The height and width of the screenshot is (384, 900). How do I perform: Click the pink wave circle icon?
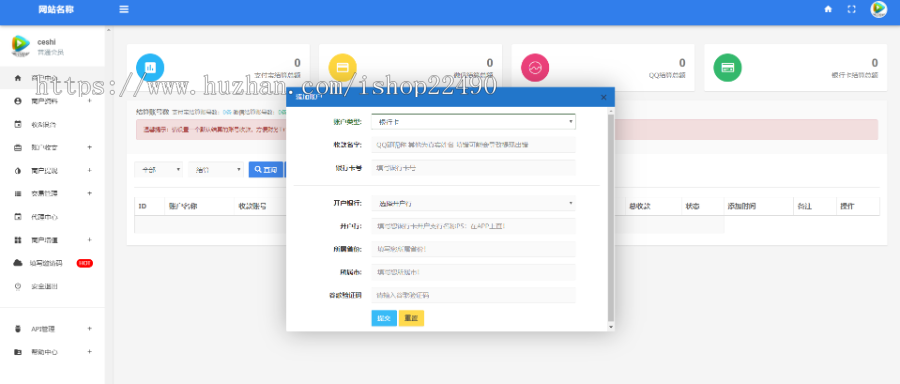tap(535, 68)
